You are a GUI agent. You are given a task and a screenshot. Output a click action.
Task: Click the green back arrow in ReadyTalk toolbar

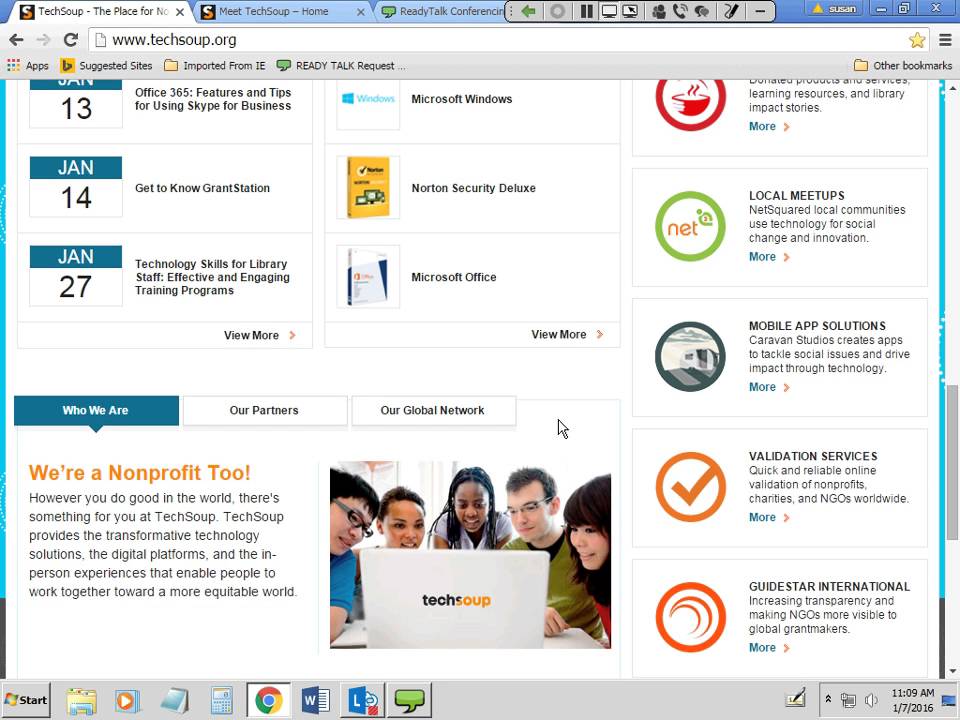(529, 11)
